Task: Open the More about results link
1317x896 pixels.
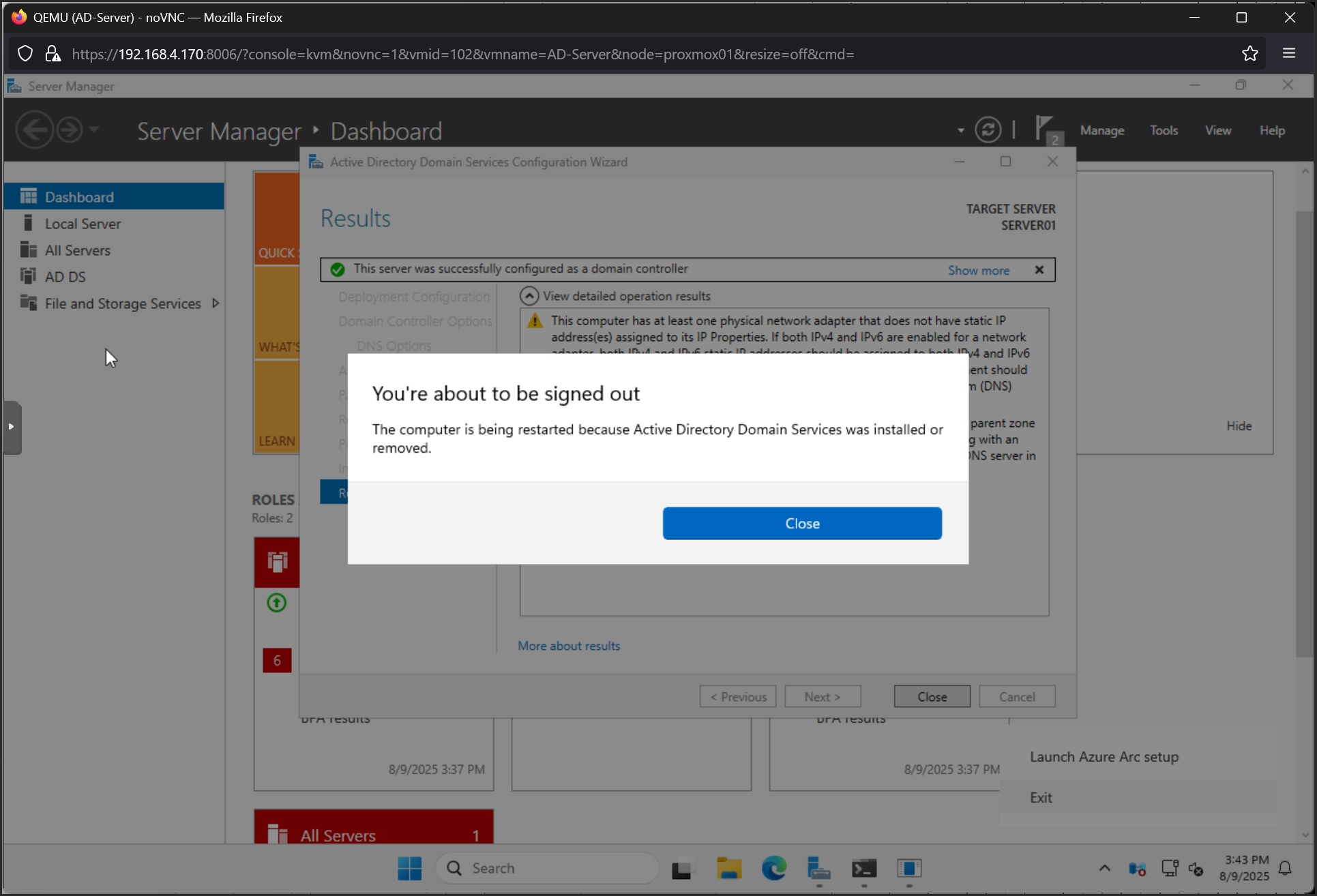Action: [569, 646]
